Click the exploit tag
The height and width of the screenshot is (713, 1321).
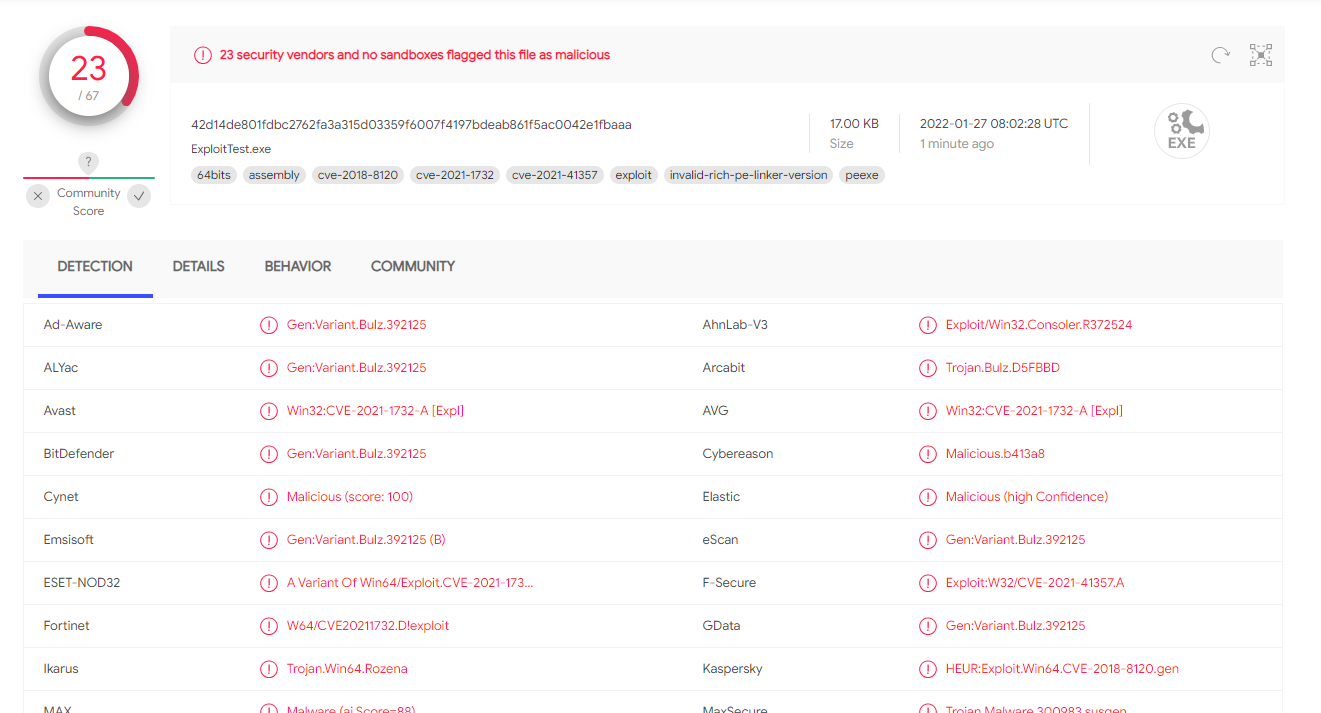(634, 175)
